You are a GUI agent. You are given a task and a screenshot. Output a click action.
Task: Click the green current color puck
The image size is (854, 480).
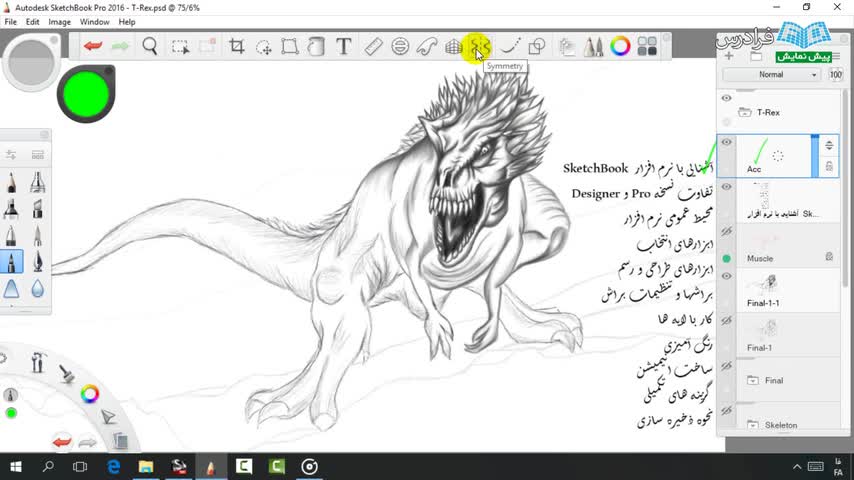[x=86, y=94]
